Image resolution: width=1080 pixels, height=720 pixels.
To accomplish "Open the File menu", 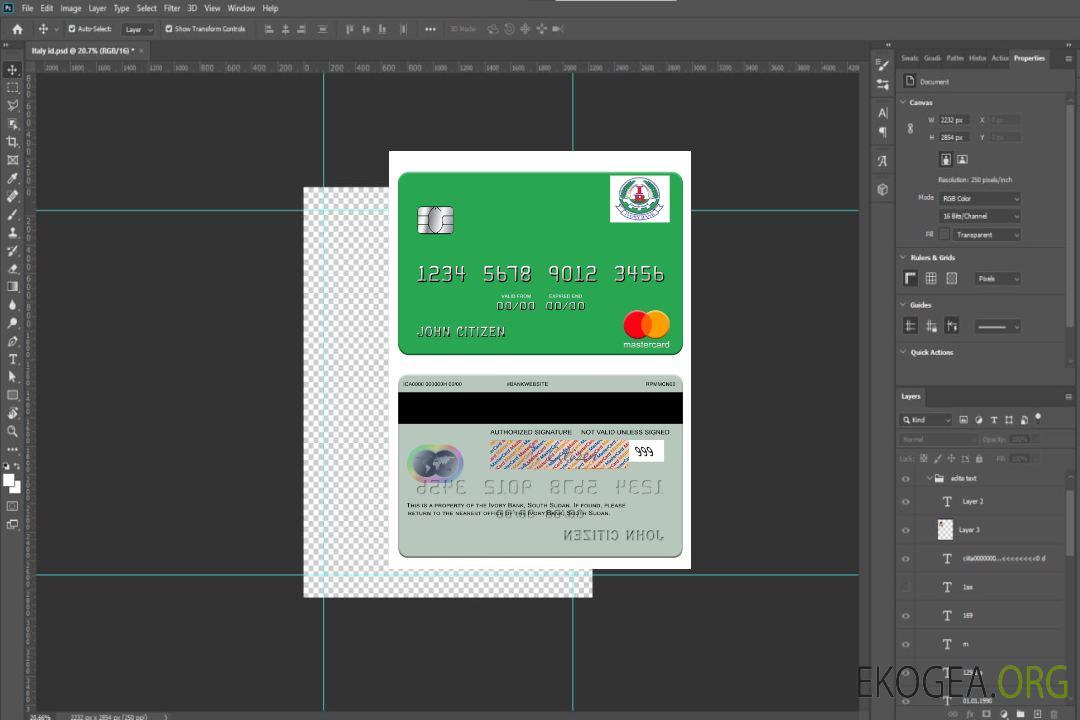I will [27, 8].
